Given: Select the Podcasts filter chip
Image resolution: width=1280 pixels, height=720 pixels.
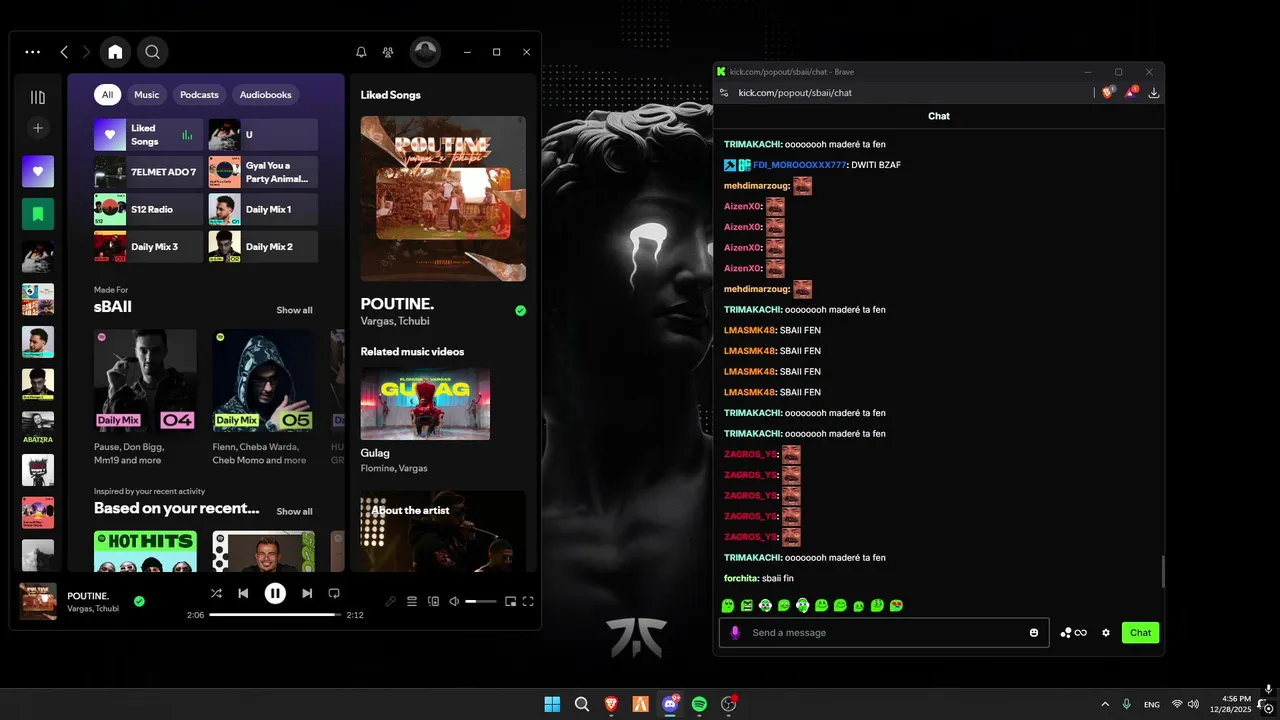Looking at the screenshot, I should point(199,95).
